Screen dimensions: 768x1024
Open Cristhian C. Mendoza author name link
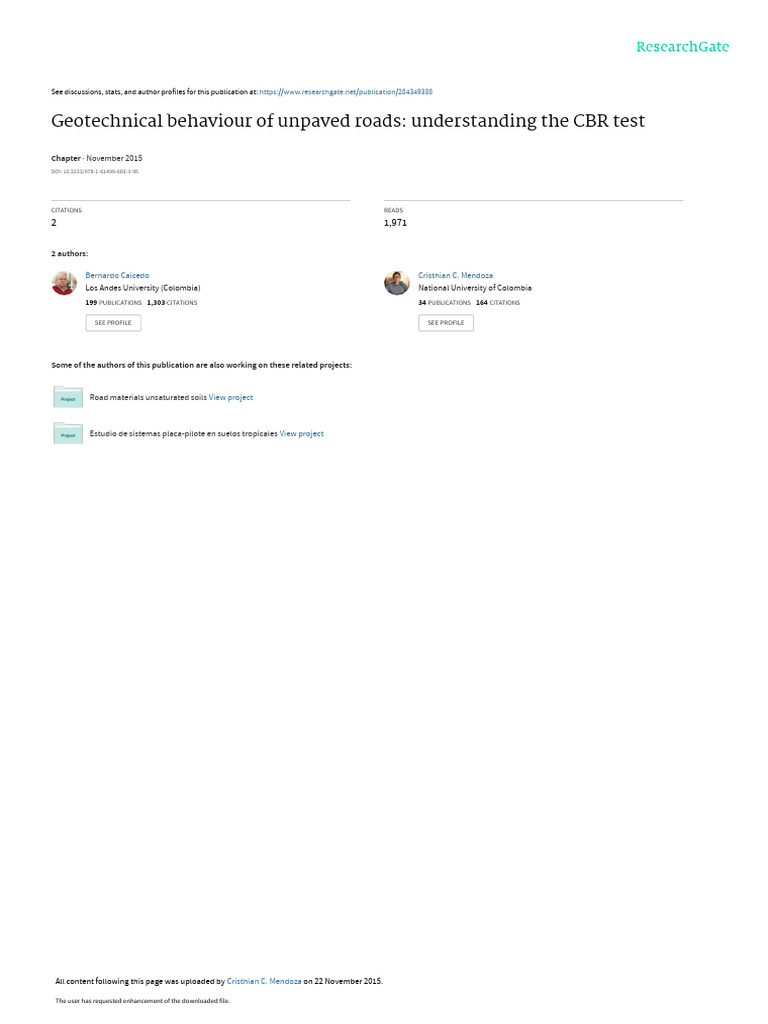(455, 276)
